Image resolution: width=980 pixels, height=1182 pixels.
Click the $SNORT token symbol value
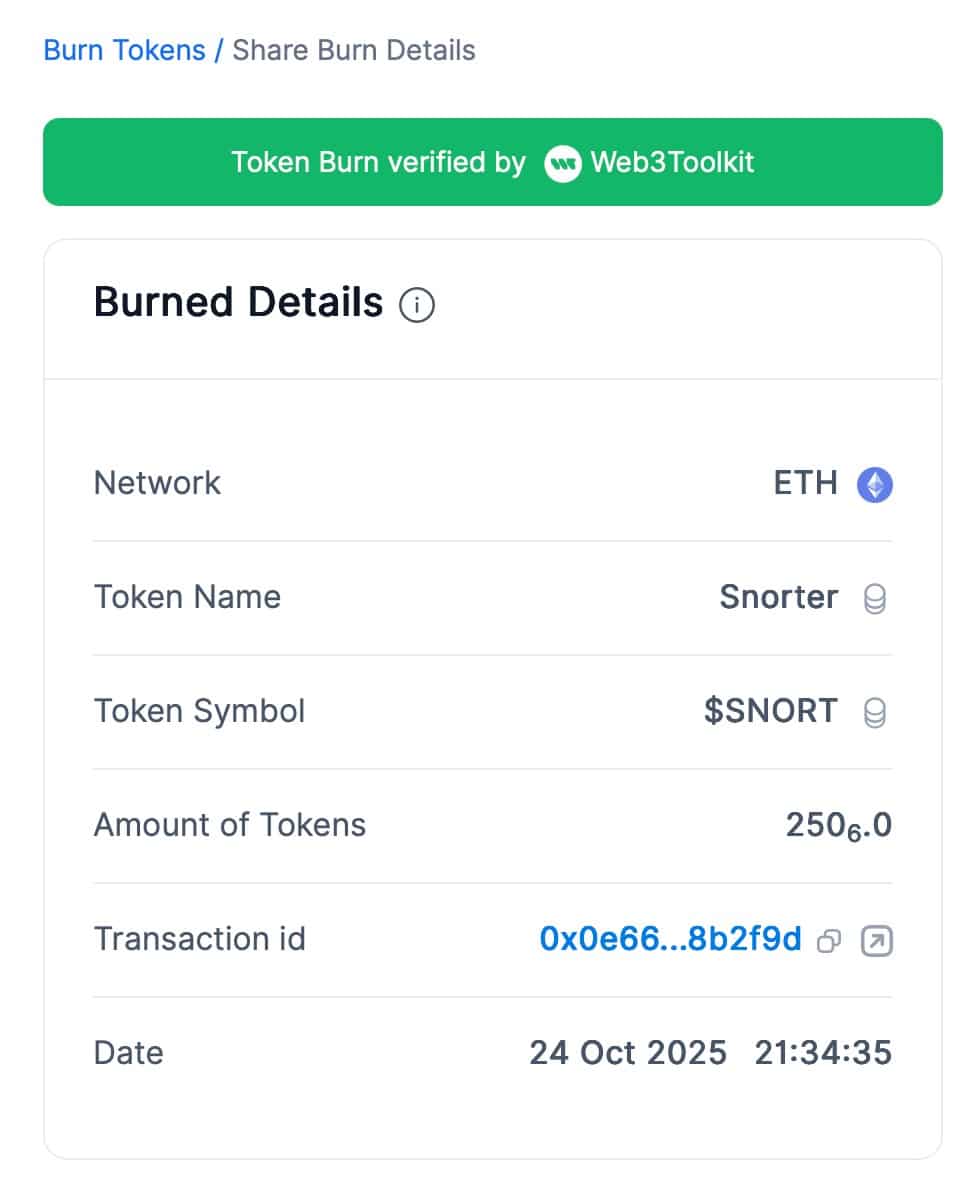tap(770, 711)
